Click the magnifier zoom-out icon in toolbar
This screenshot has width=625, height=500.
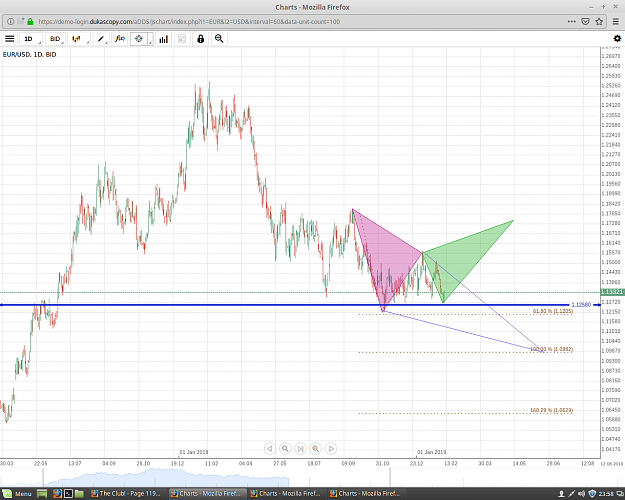tap(219, 39)
